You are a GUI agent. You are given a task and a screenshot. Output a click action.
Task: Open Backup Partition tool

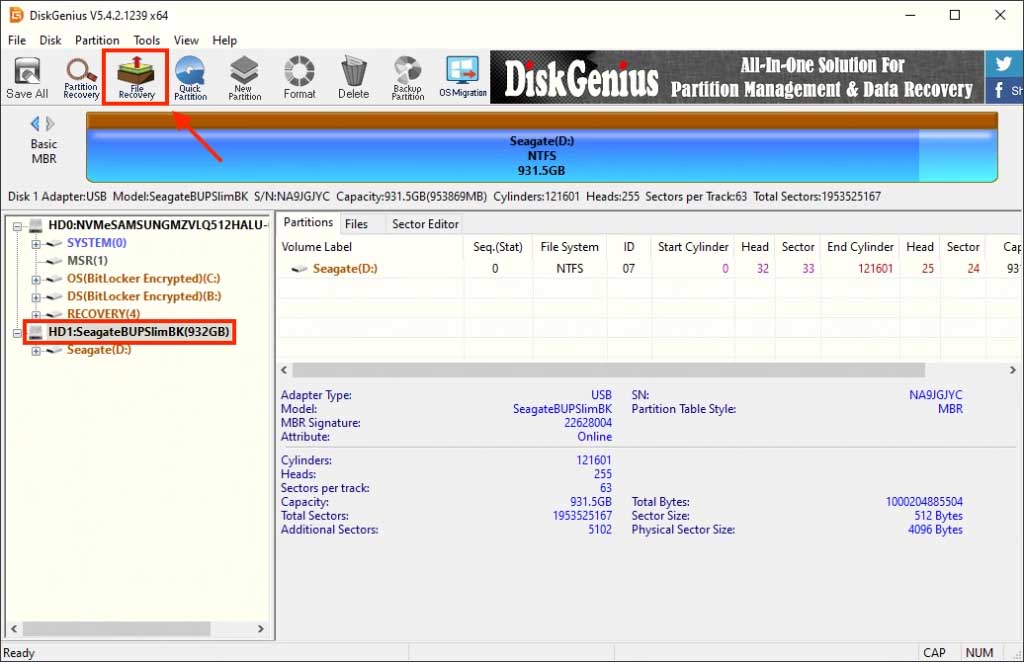point(408,78)
